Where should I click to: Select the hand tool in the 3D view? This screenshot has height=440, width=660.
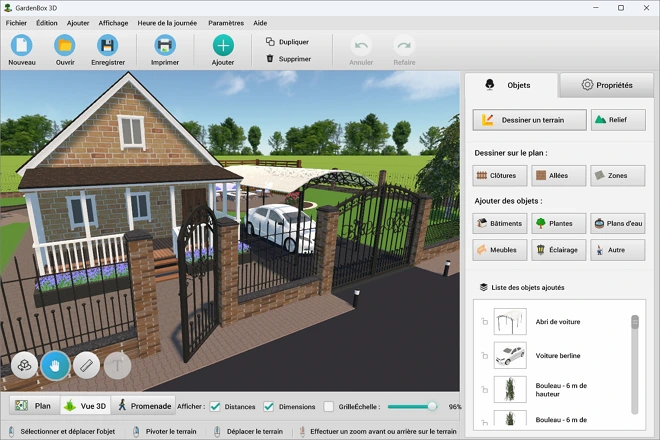tap(55, 366)
